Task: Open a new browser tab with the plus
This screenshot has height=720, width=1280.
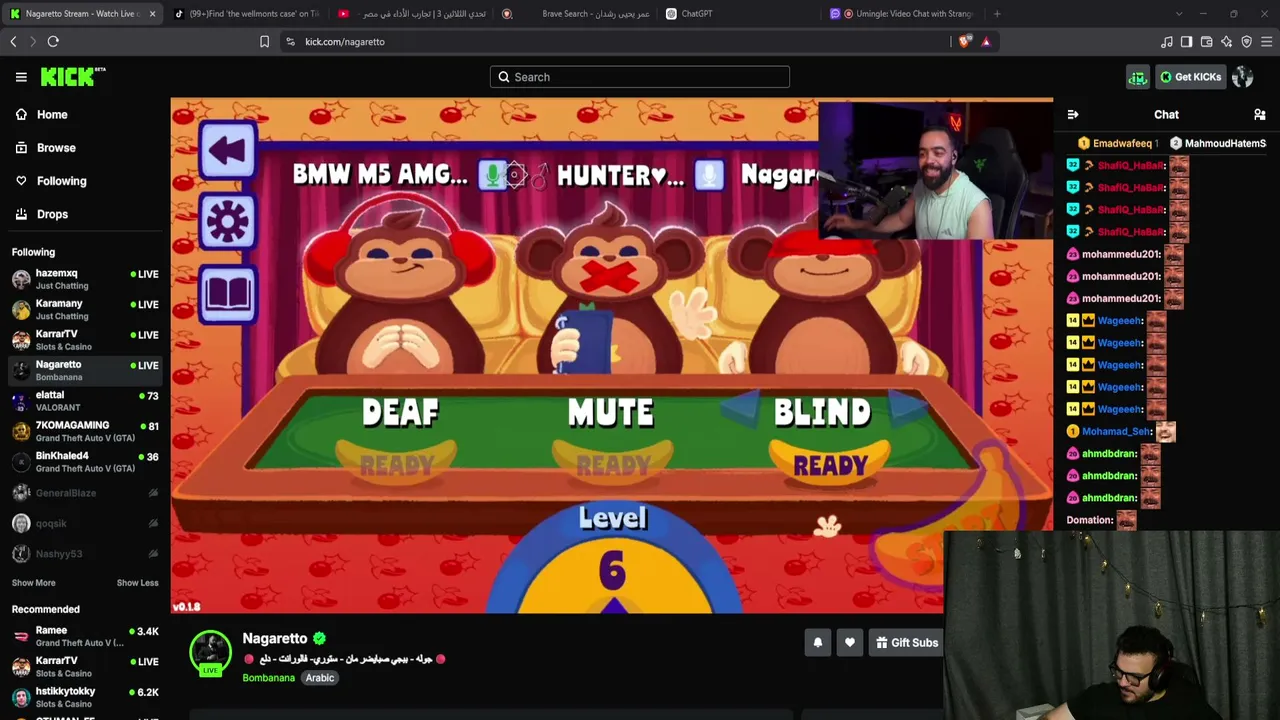Action: pos(997,14)
